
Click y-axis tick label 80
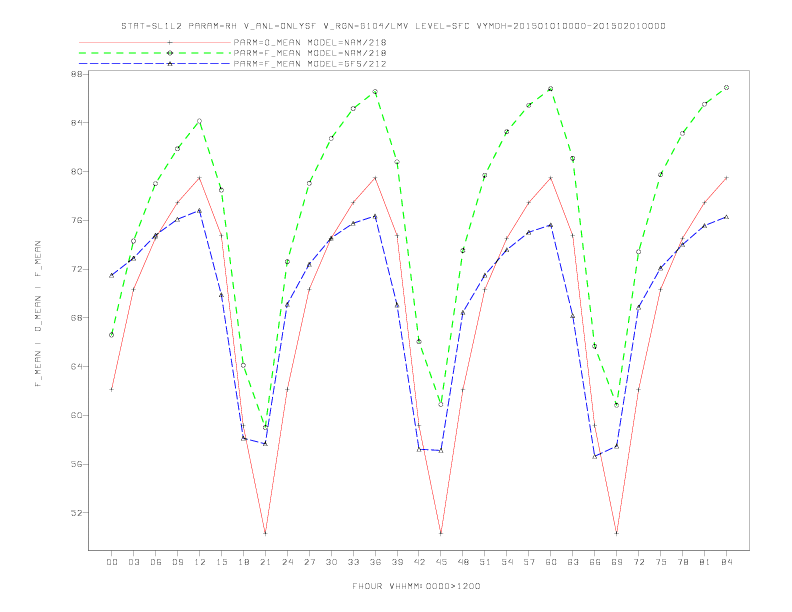pos(76,172)
